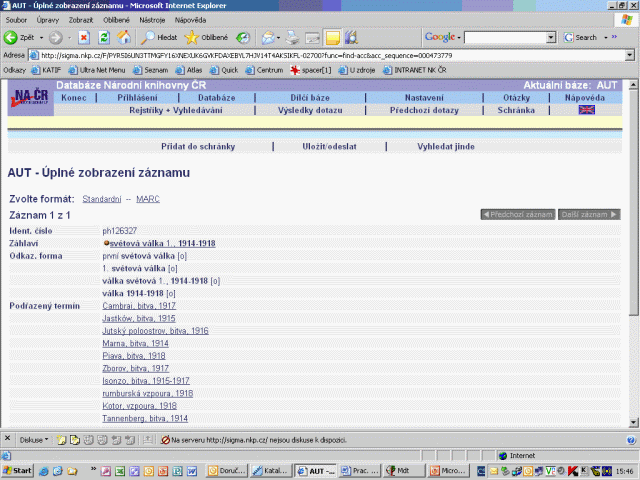This screenshot has height=480, width=640.
Task: Open the Nápověda menu in the menu bar
Action: pyautogui.click(x=190, y=20)
